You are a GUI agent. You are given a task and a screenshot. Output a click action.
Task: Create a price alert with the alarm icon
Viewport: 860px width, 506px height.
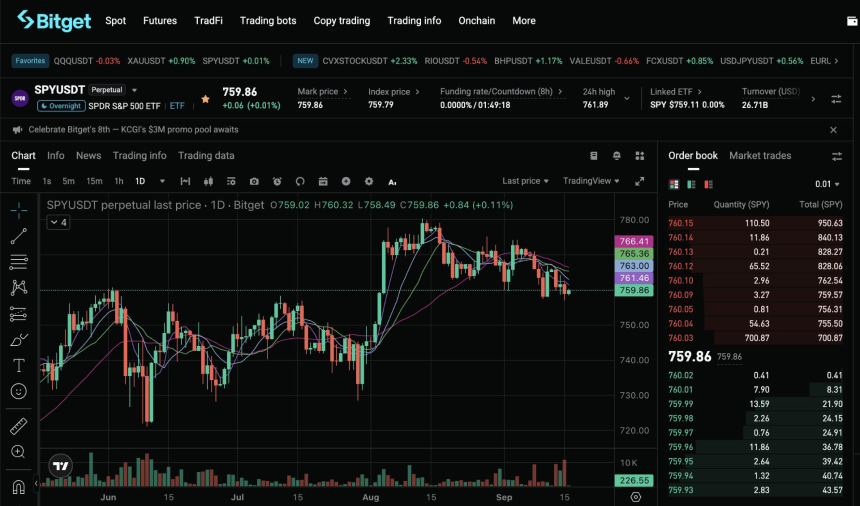tap(277, 181)
